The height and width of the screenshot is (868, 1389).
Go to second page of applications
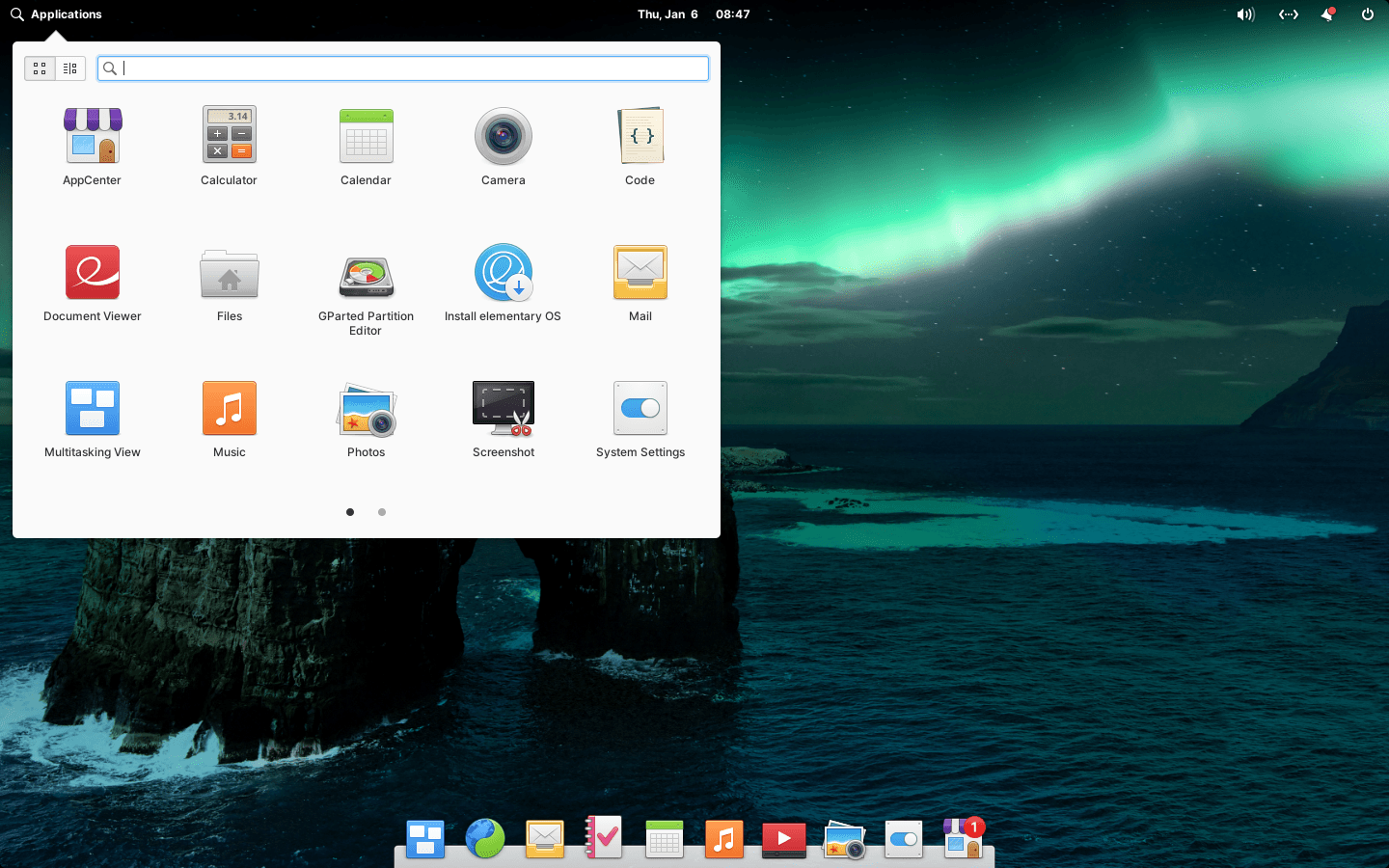click(x=382, y=512)
